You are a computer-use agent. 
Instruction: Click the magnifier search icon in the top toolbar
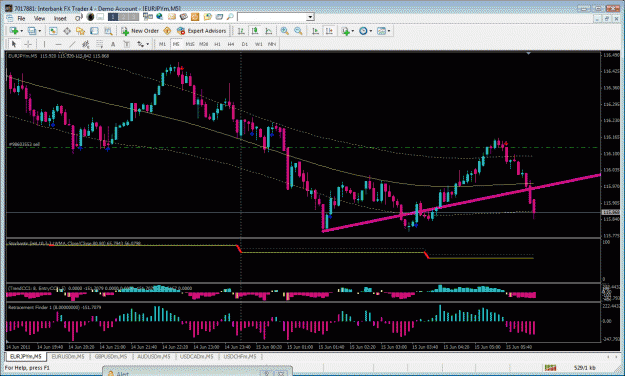(230, 17)
